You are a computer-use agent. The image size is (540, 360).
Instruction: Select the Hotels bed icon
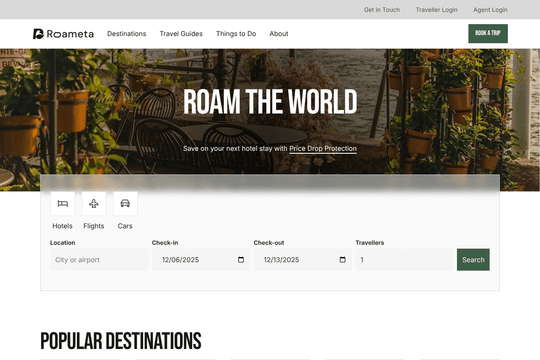click(62, 204)
